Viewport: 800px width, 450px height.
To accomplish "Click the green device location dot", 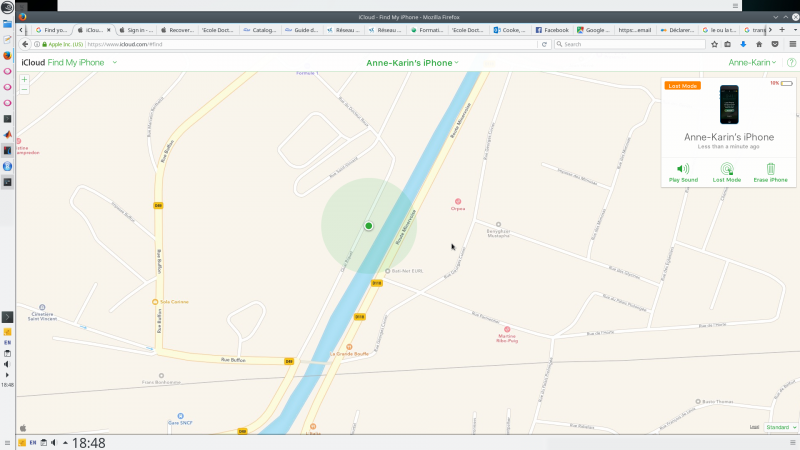I will click(x=368, y=226).
